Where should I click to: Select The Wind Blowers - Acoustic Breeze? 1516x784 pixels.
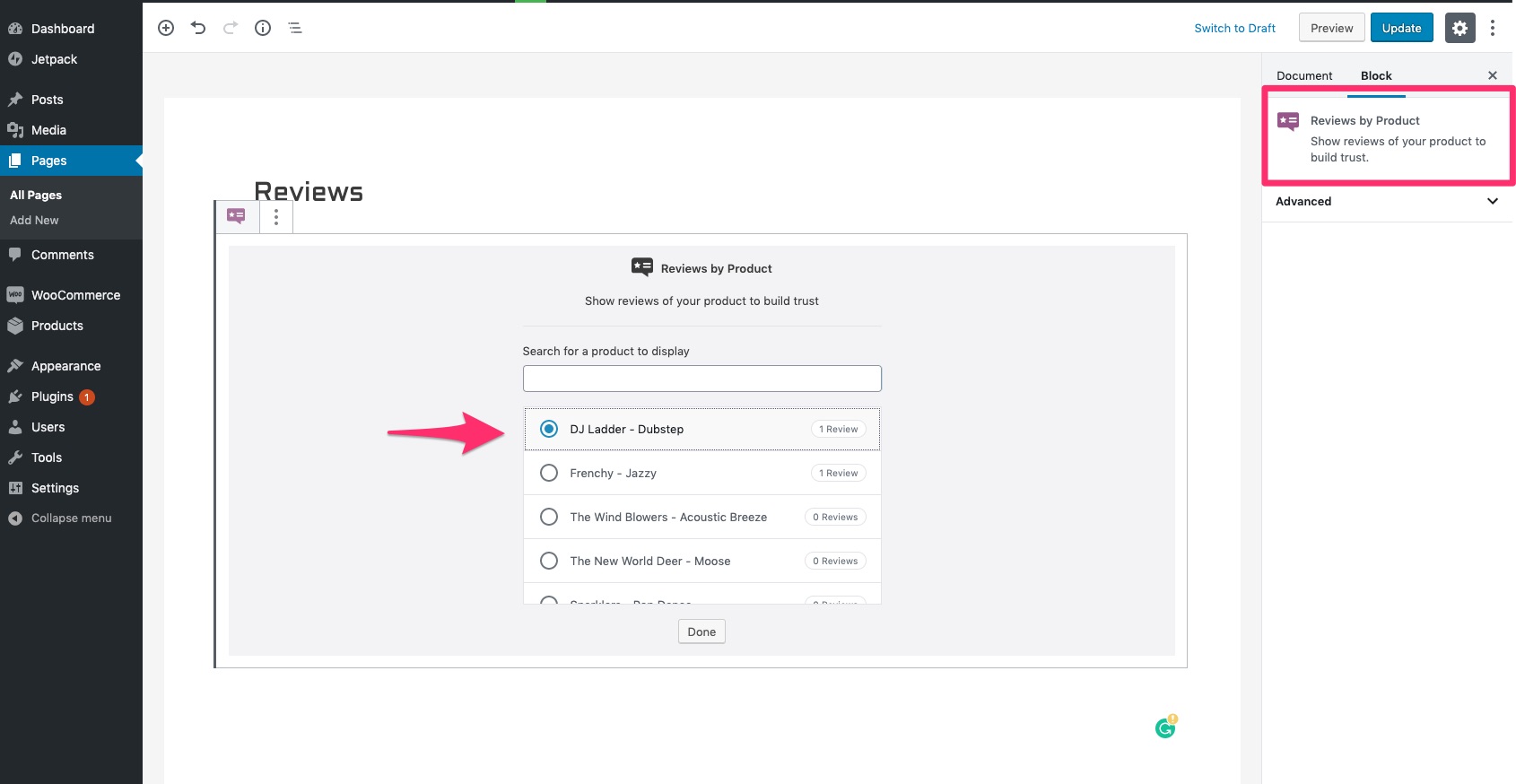[701, 517]
